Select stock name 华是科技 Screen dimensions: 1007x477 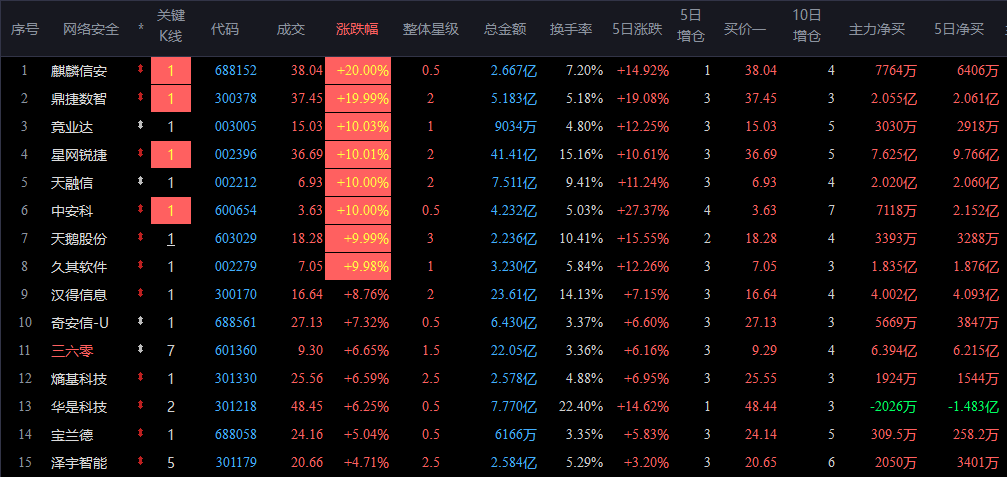[79, 407]
